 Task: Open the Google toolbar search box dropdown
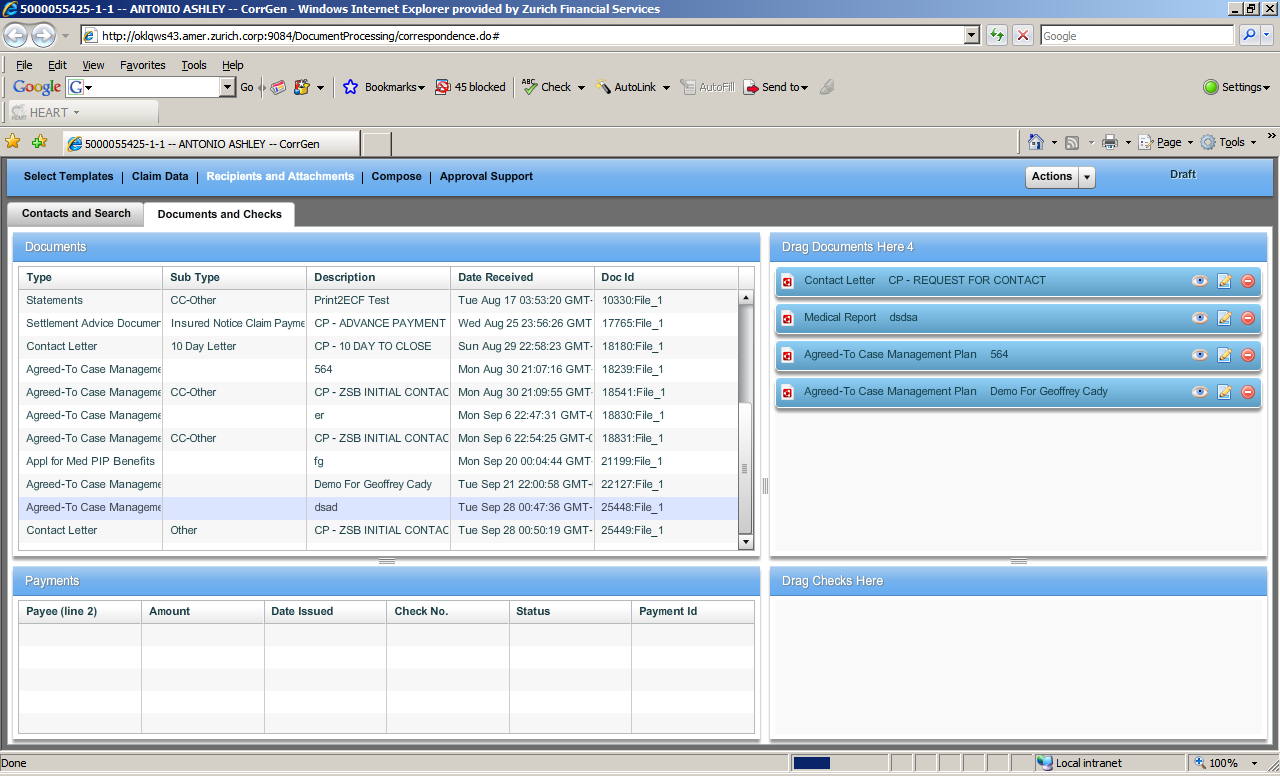click(x=227, y=87)
